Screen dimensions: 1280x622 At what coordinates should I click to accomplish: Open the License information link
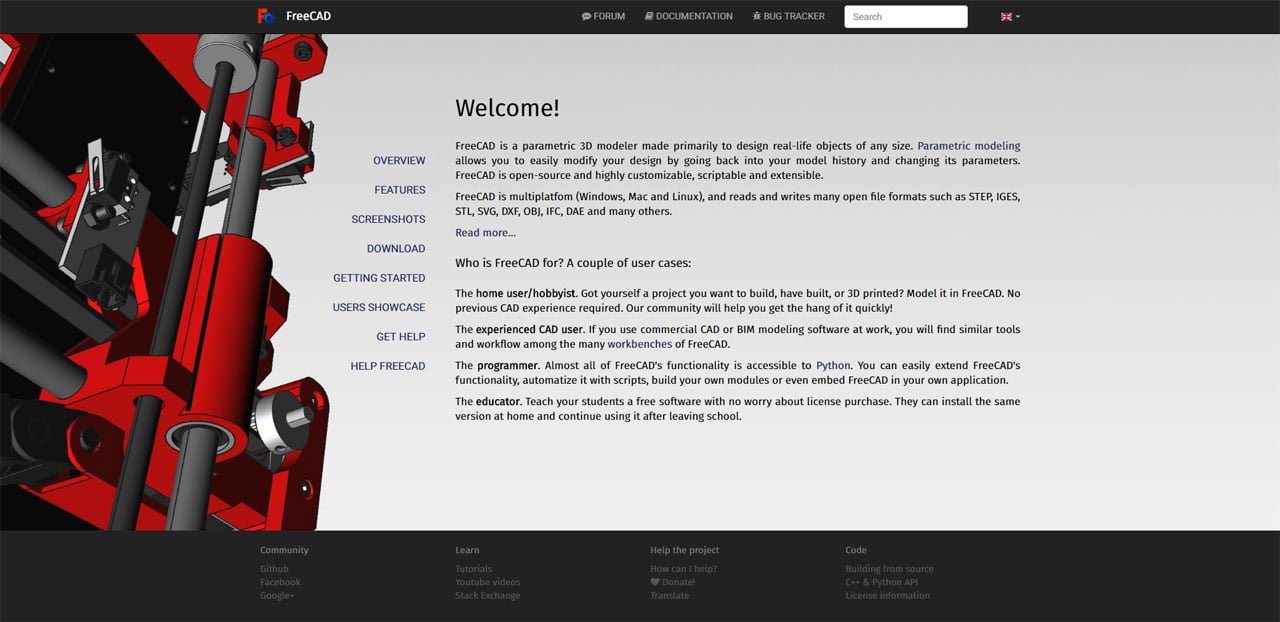(887, 596)
